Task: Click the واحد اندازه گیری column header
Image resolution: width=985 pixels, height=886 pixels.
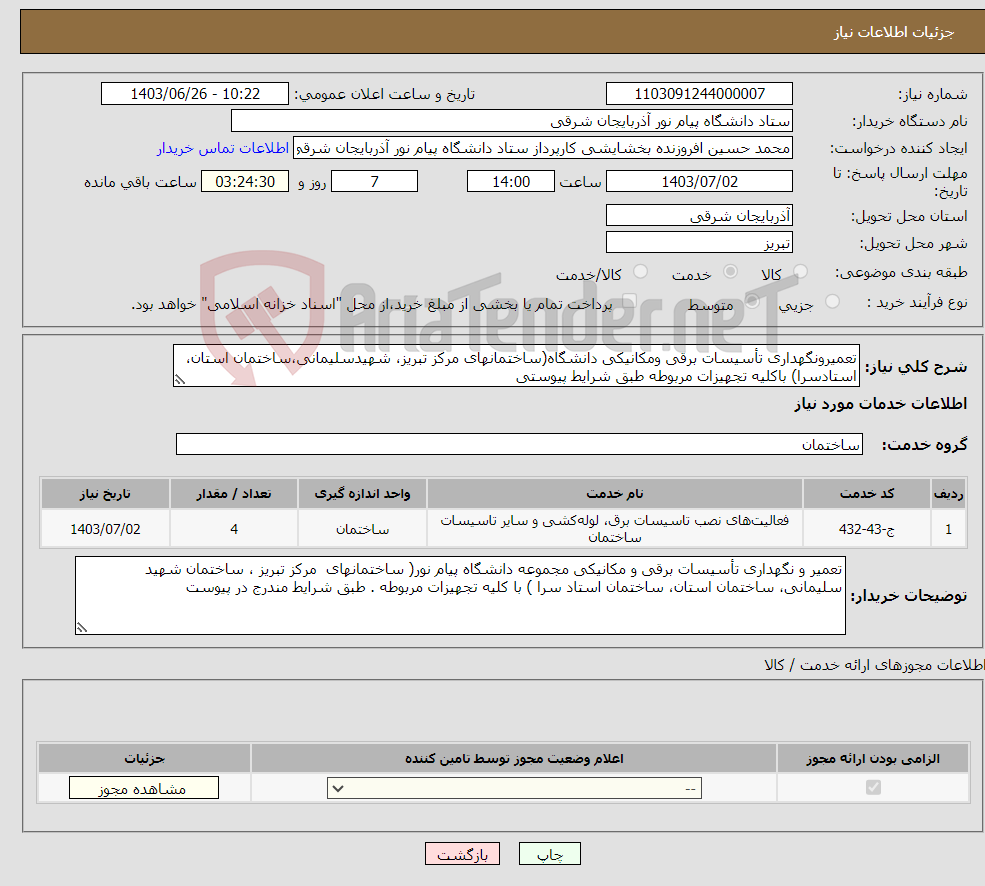Action: click(362, 494)
